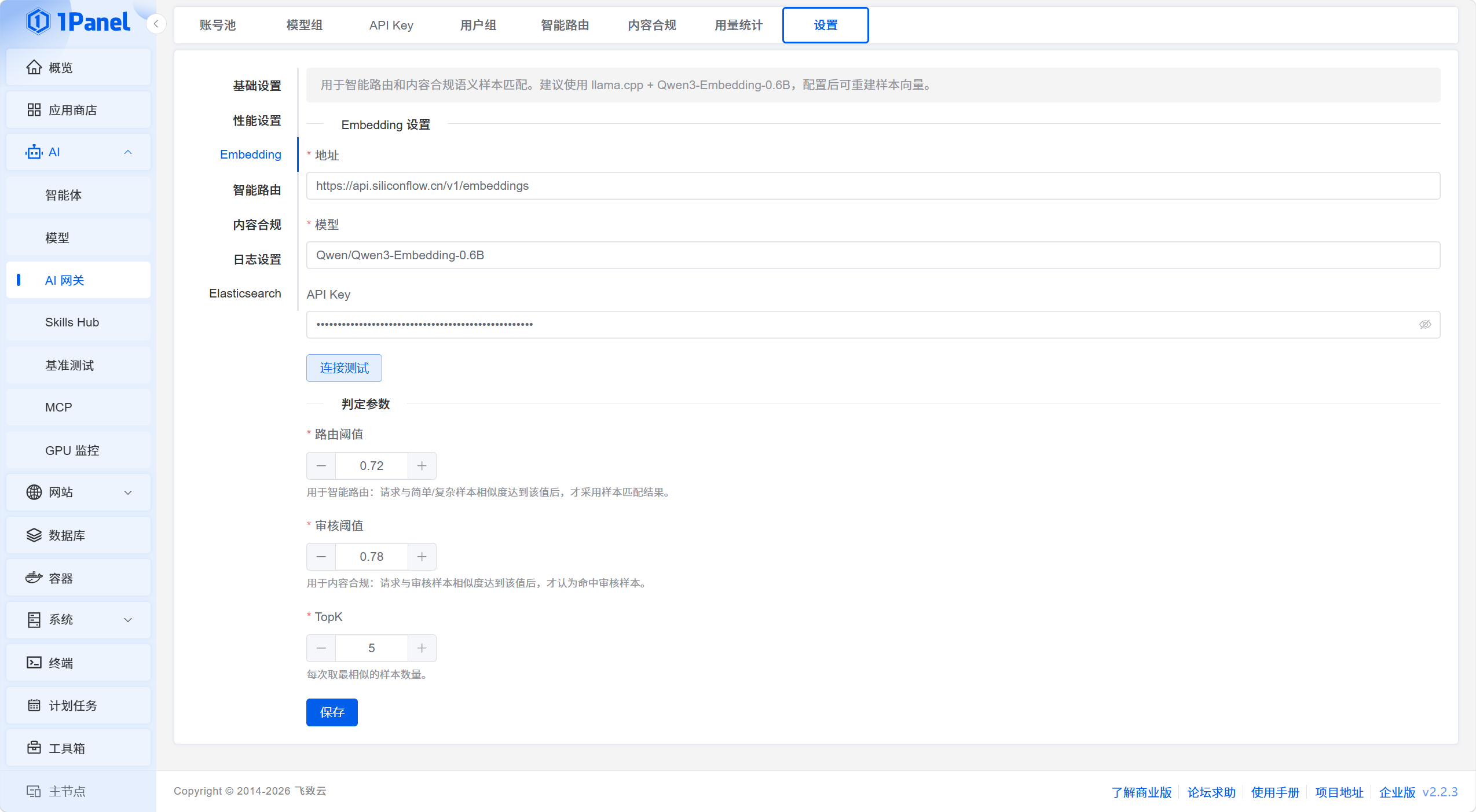
Task: Click the v2.2.3 version link
Action: pos(1440,792)
